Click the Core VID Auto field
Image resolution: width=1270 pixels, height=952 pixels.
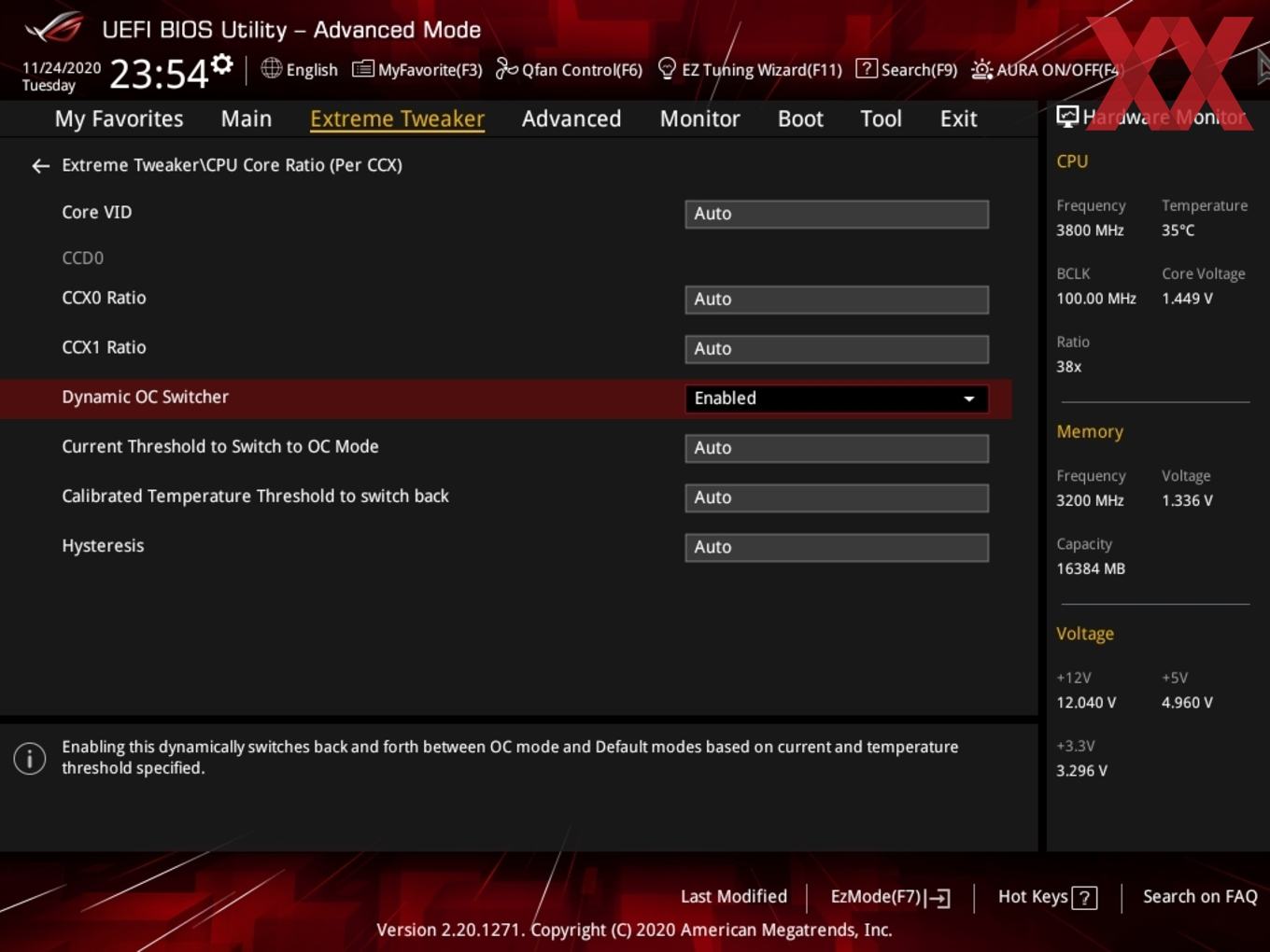pyautogui.click(x=837, y=214)
